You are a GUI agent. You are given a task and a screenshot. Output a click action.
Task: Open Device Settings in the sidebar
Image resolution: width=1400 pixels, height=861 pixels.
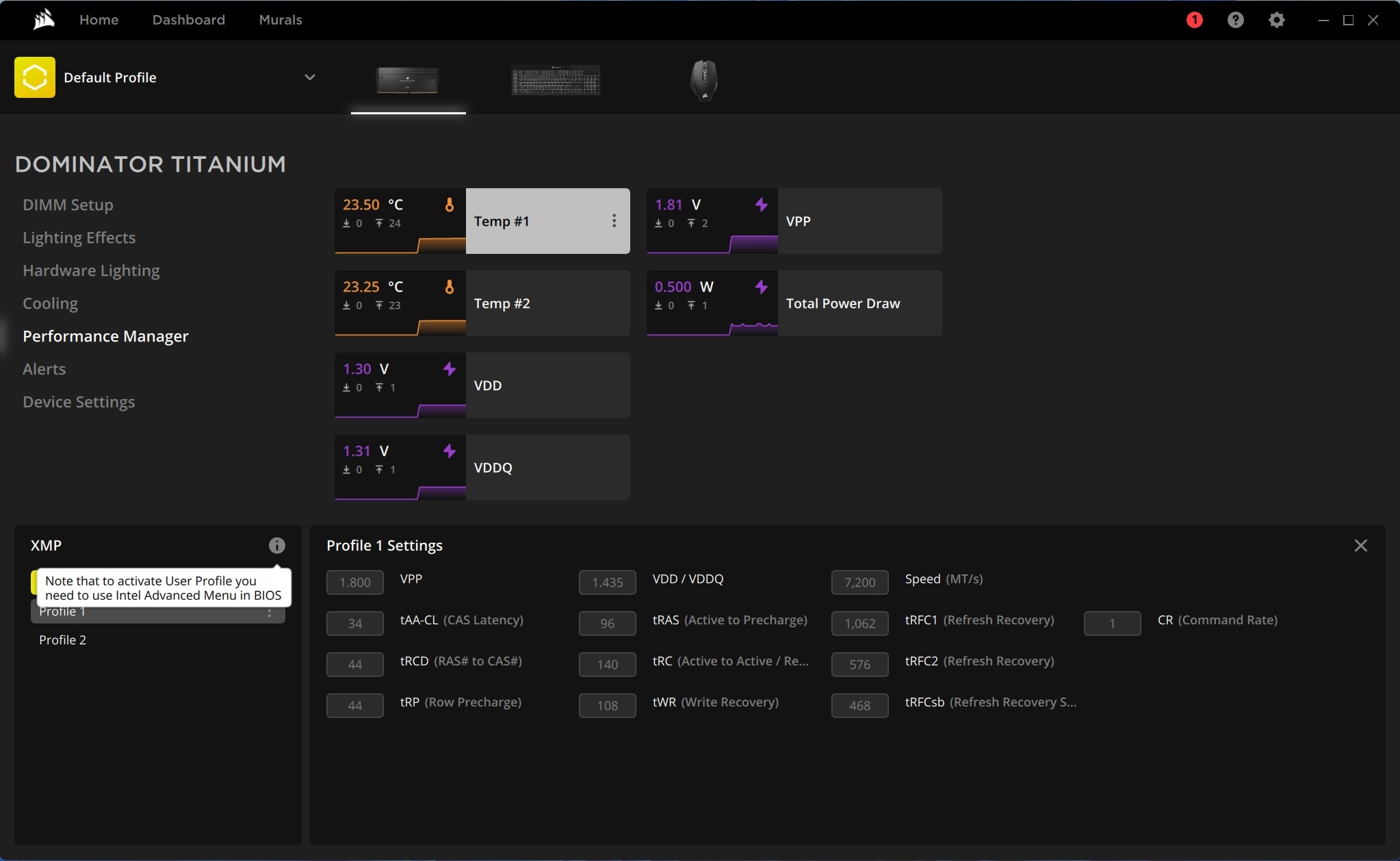(79, 402)
